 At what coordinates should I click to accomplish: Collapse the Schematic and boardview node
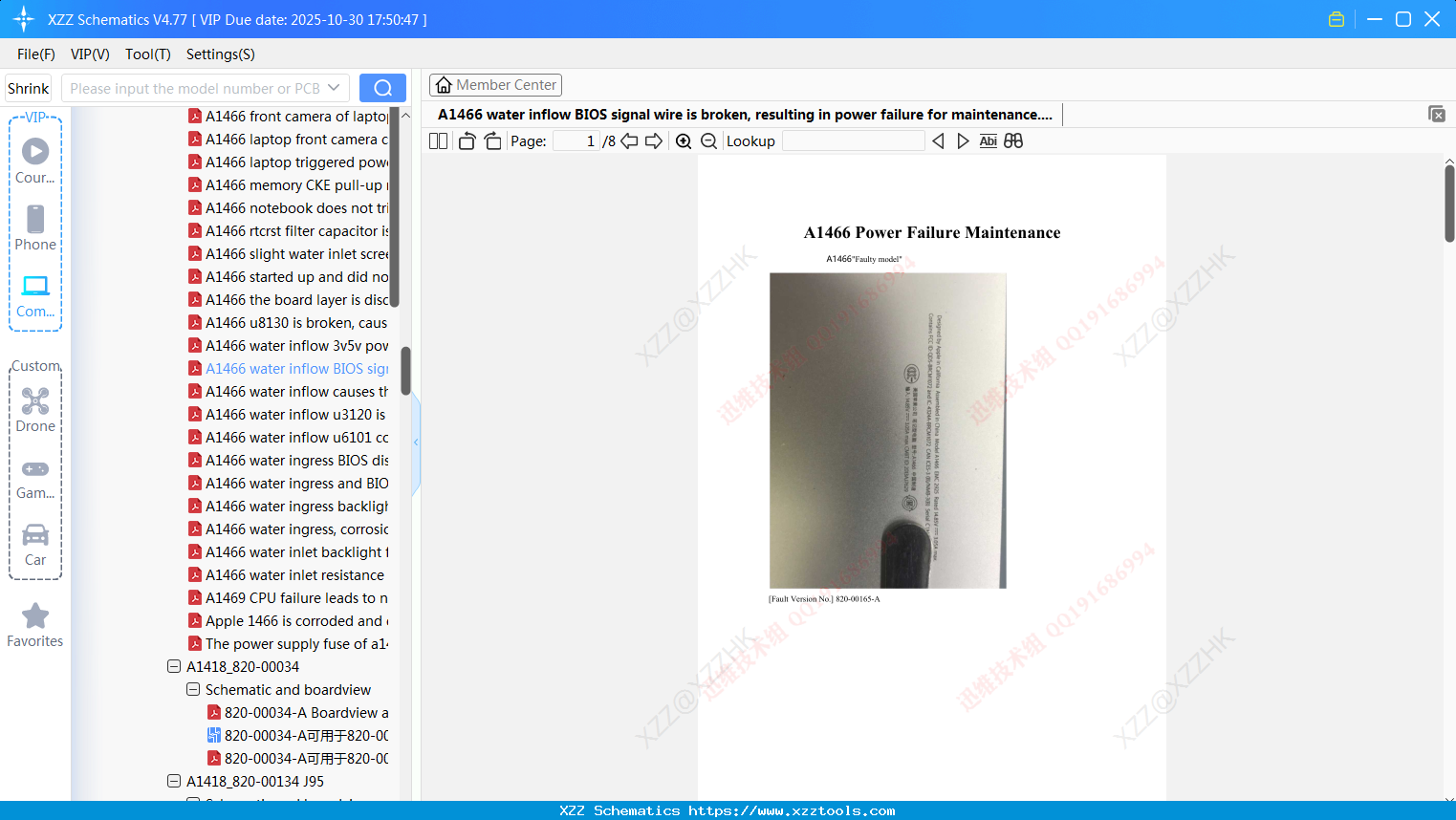[193, 689]
